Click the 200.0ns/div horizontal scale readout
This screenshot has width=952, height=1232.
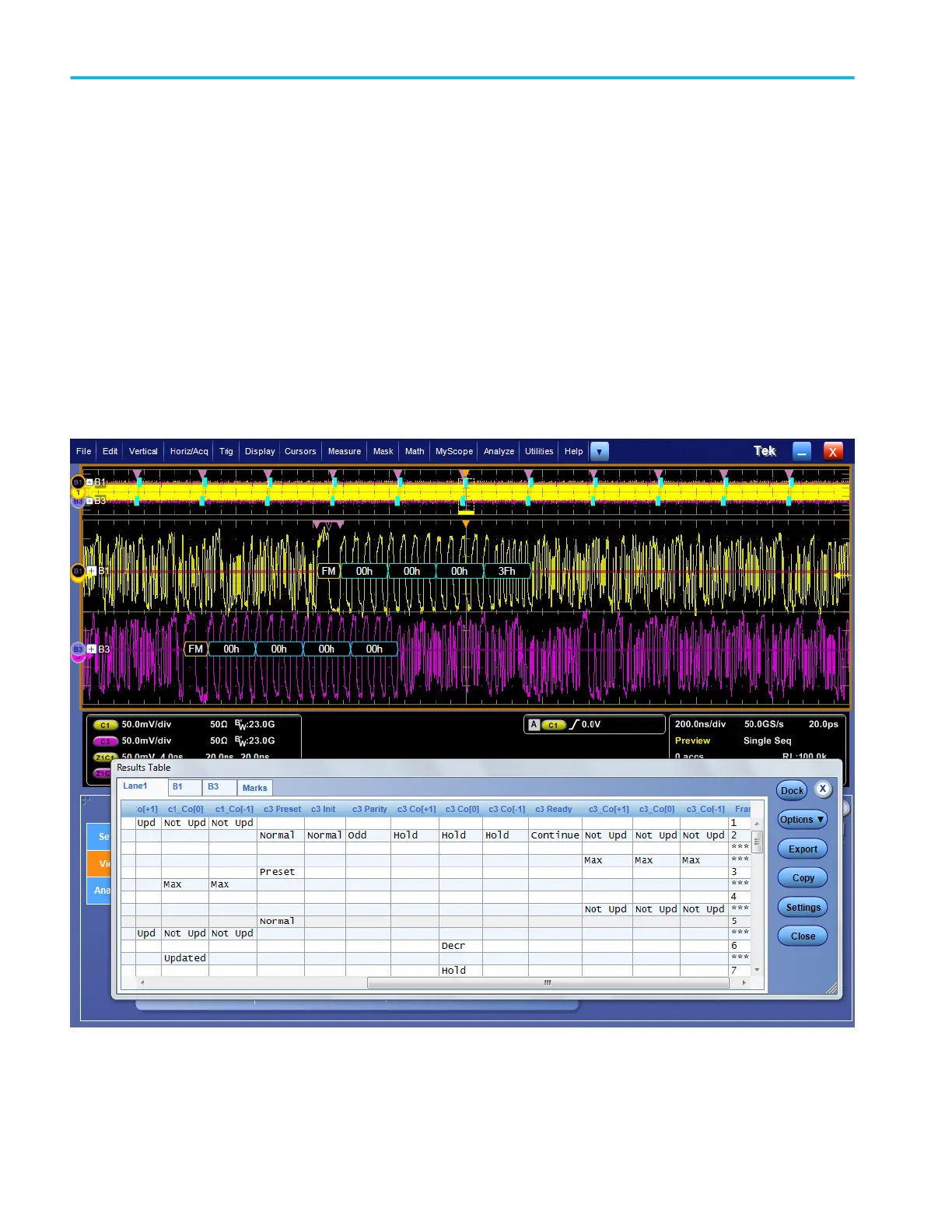click(700, 724)
